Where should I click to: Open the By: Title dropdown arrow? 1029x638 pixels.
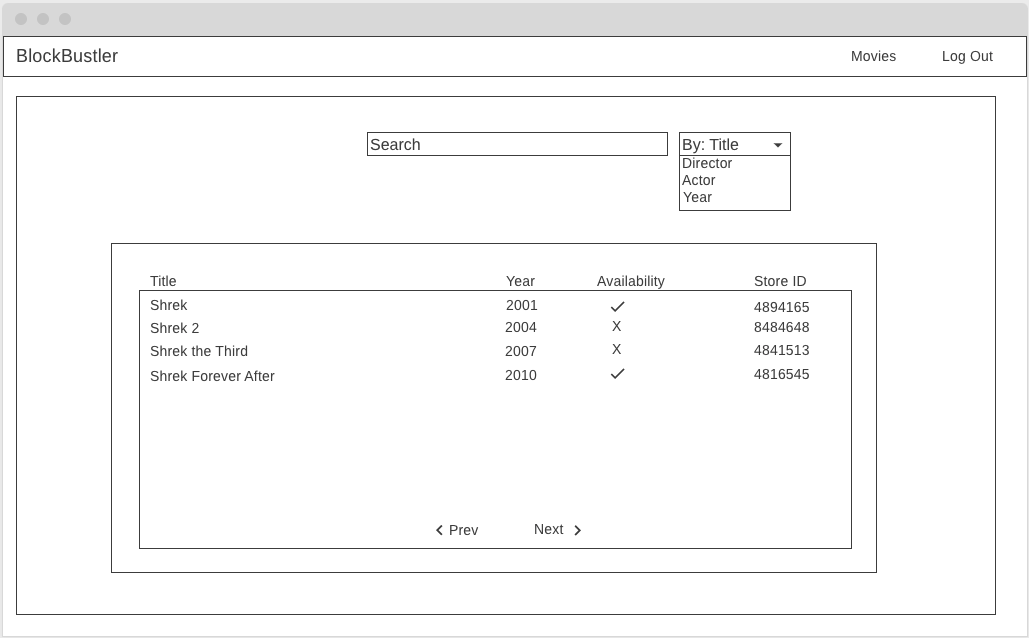[x=778, y=145]
